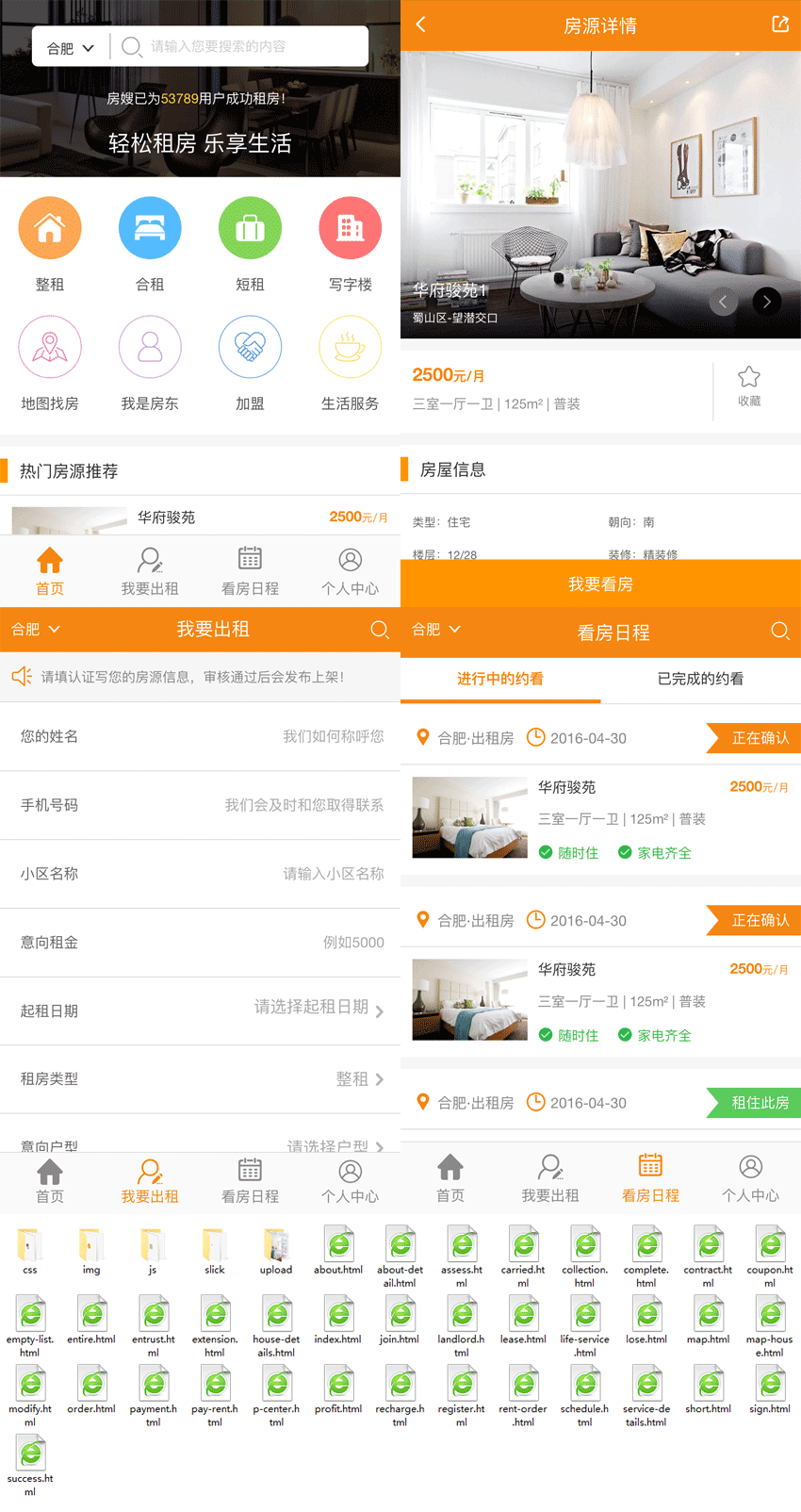Tap the back arrow on 房源详情 page

(421, 25)
